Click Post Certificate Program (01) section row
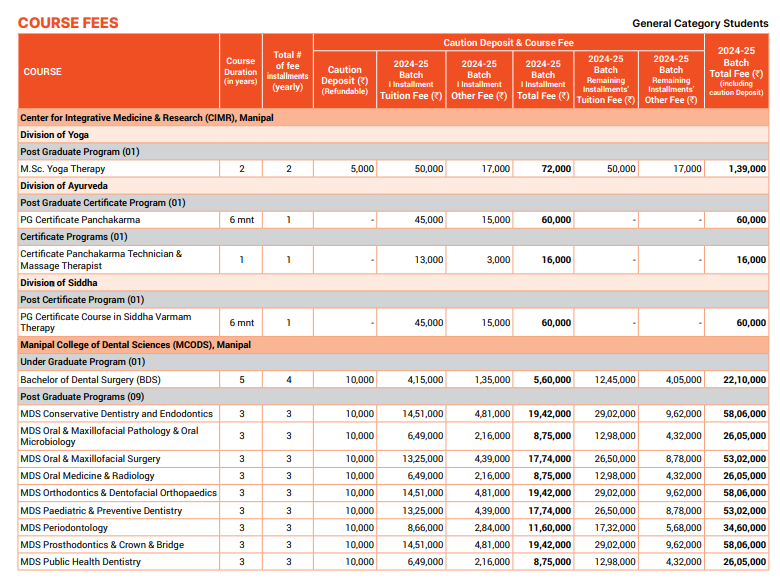Image resolution: width=780 pixels, height=584 pixels. 393,300
